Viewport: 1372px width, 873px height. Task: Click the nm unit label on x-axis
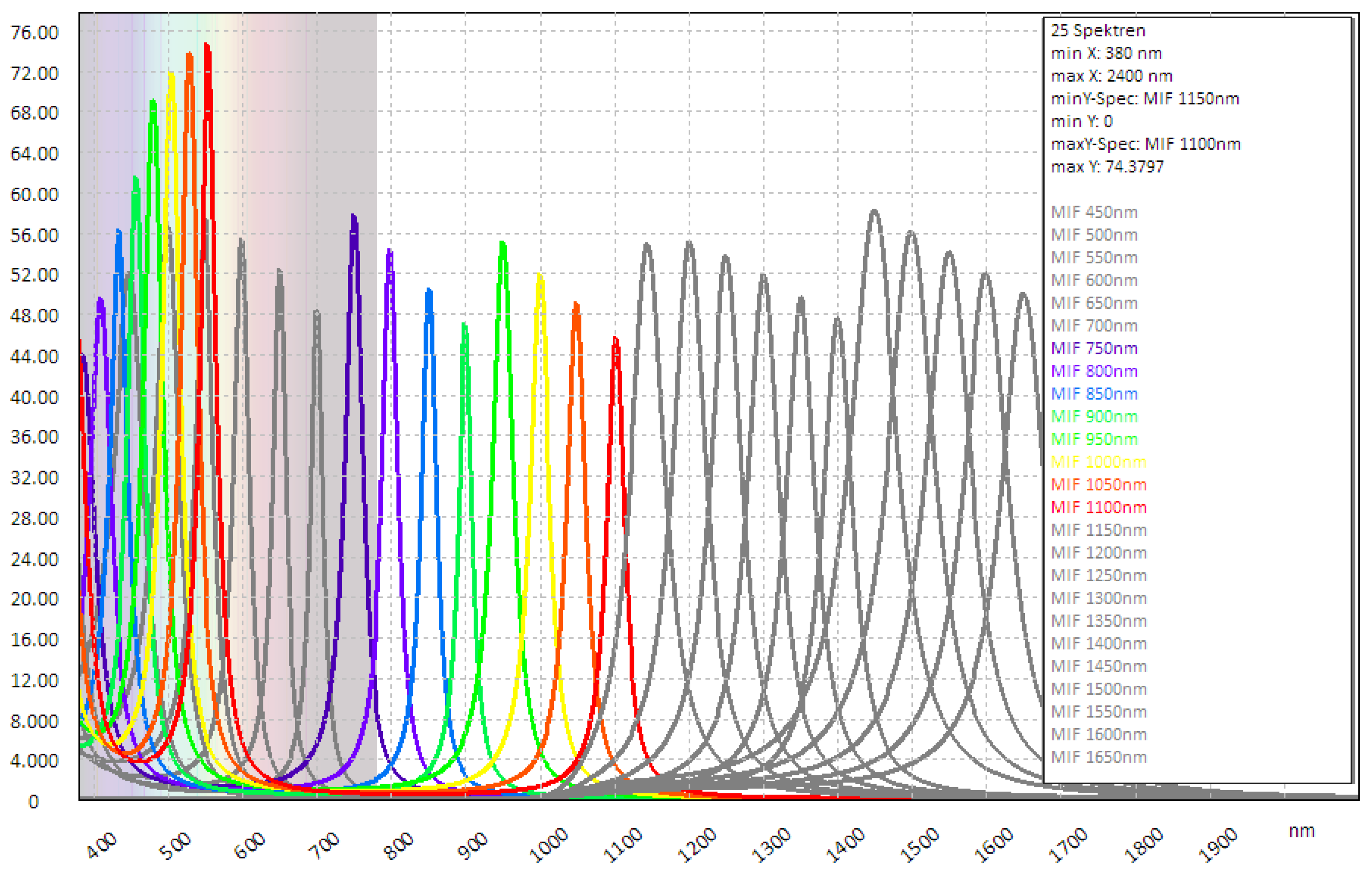(x=1301, y=831)
